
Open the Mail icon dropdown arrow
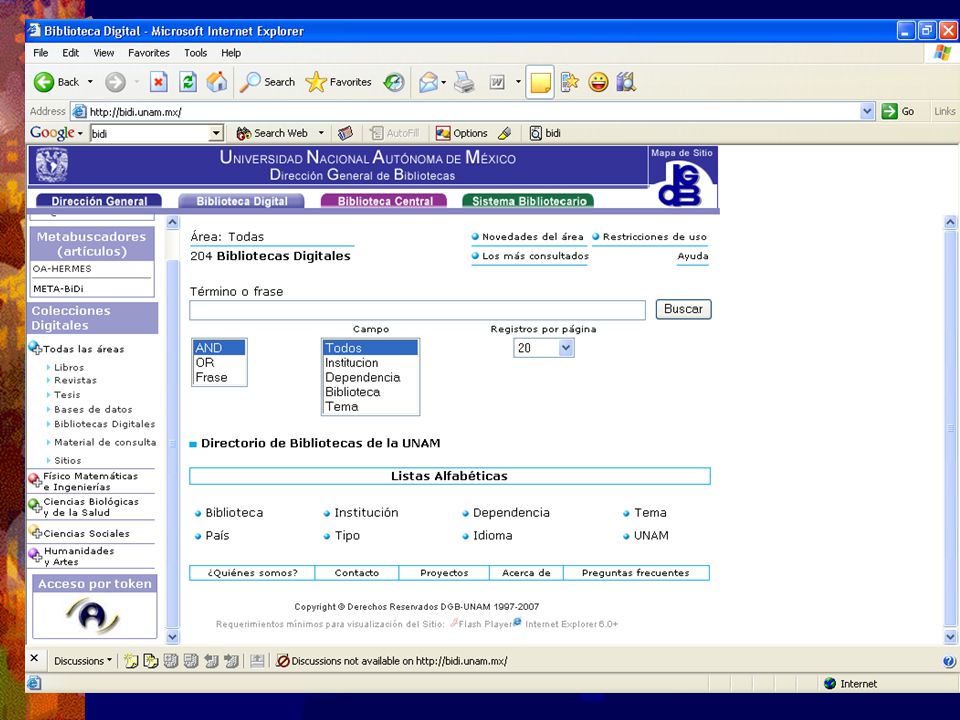point(443,82)
